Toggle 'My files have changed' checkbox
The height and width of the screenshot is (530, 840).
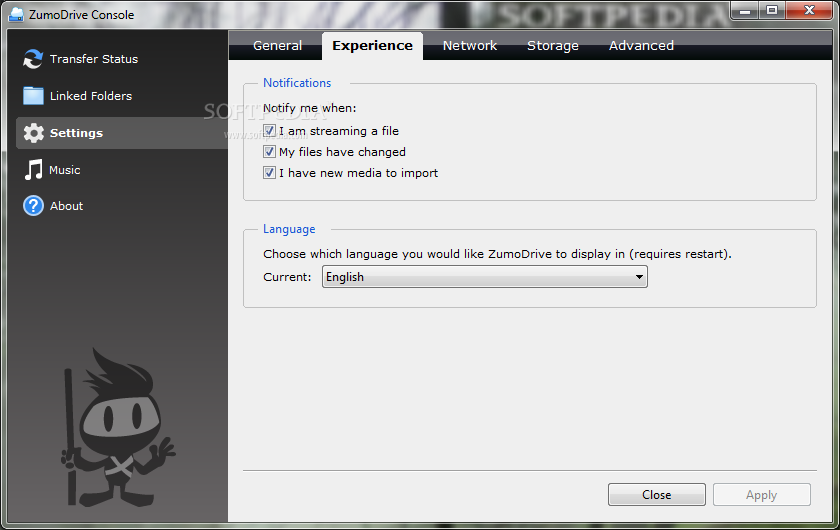[x=269, y=152]
